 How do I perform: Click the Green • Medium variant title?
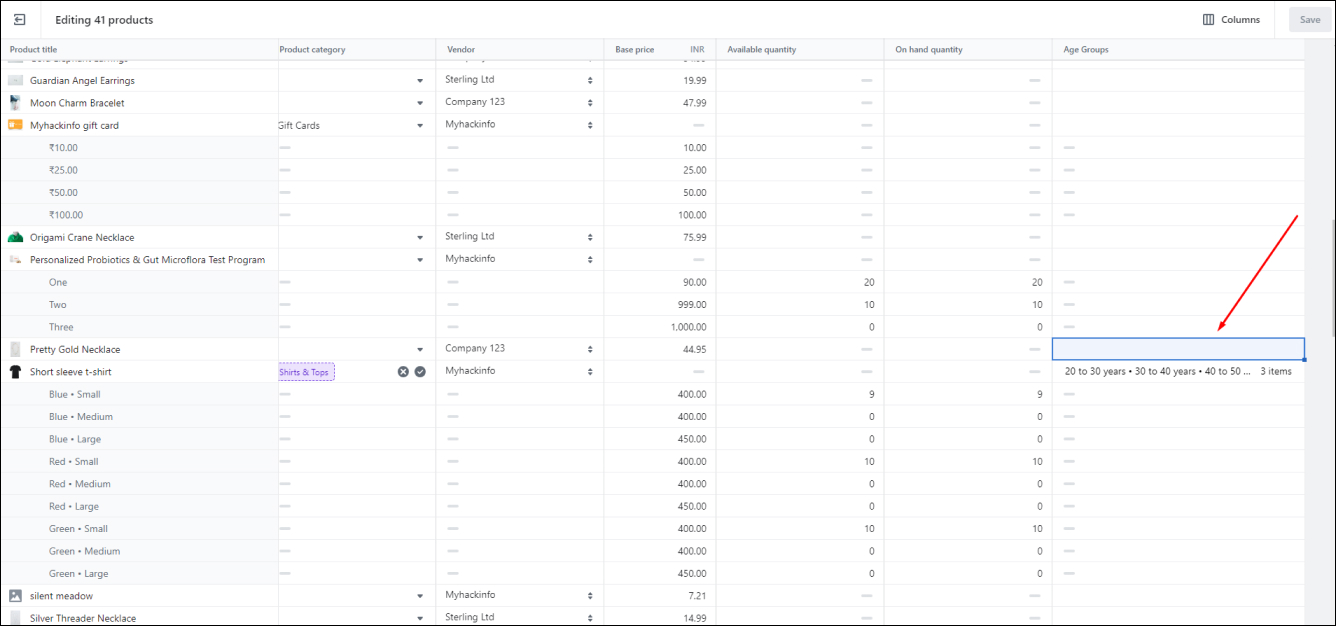coord(84,551)
